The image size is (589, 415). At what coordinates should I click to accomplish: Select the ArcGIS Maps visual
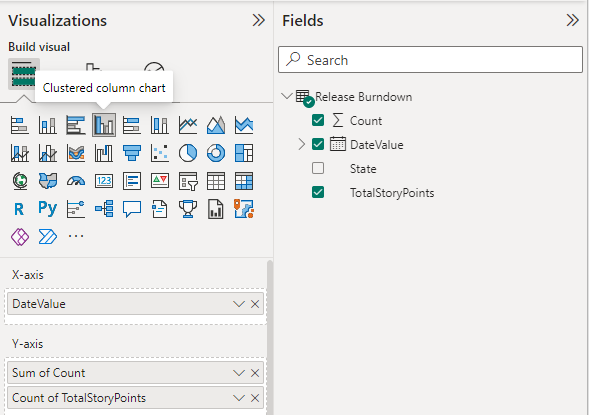click(244, 209)
